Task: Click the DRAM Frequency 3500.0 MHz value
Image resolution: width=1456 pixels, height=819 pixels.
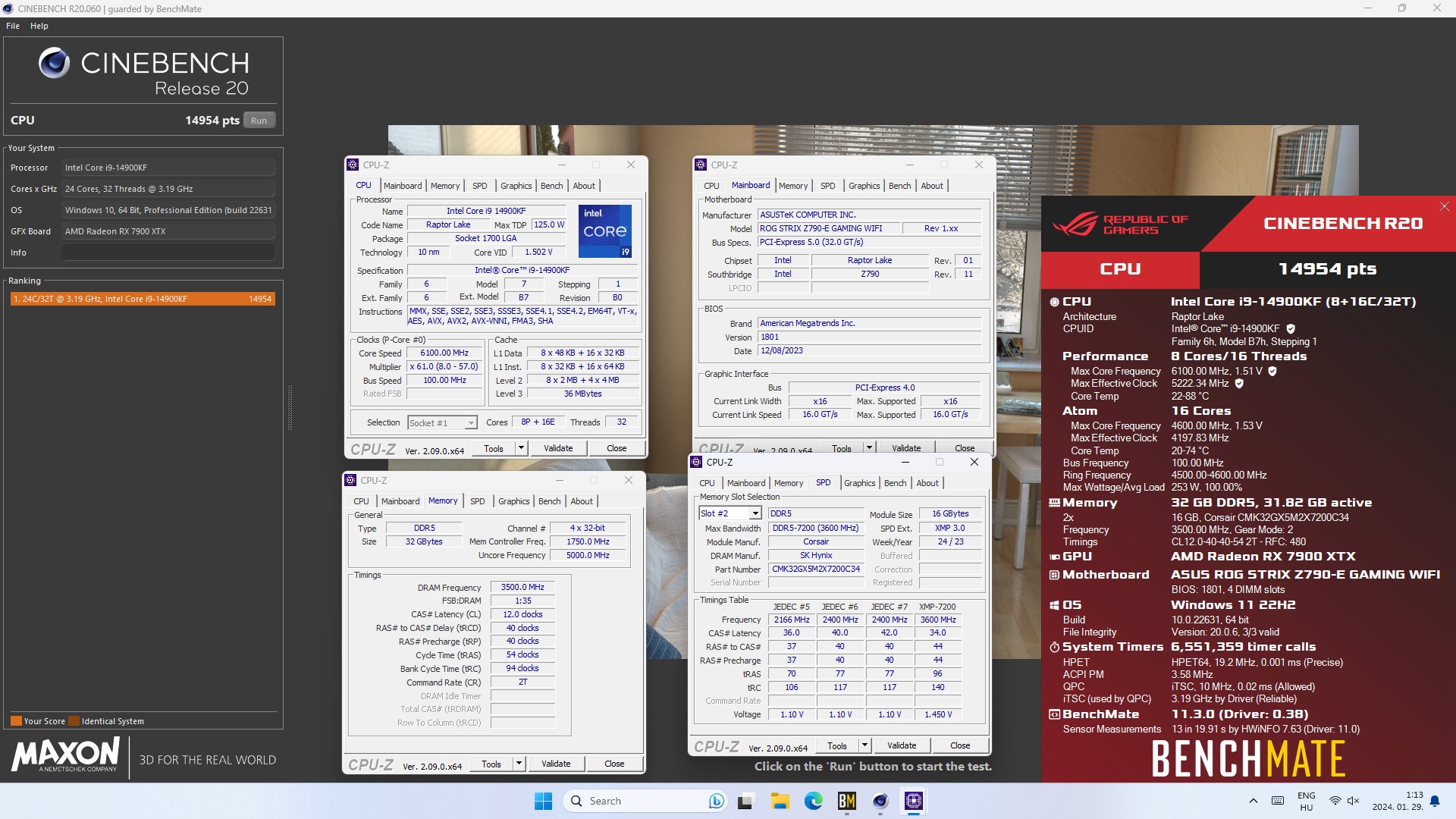Action: click(x=522, y=588)
